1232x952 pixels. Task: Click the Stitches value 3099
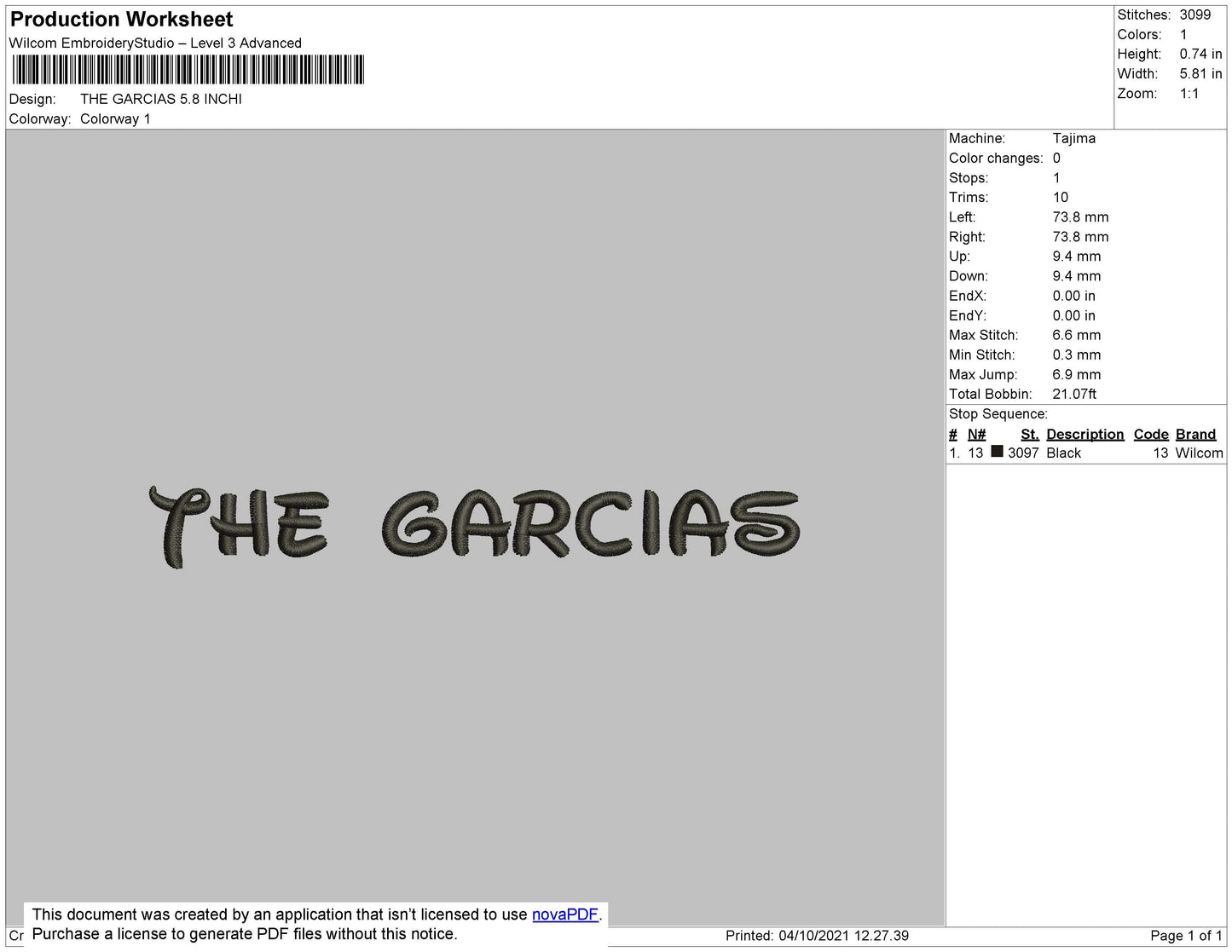coord(1195,14)
